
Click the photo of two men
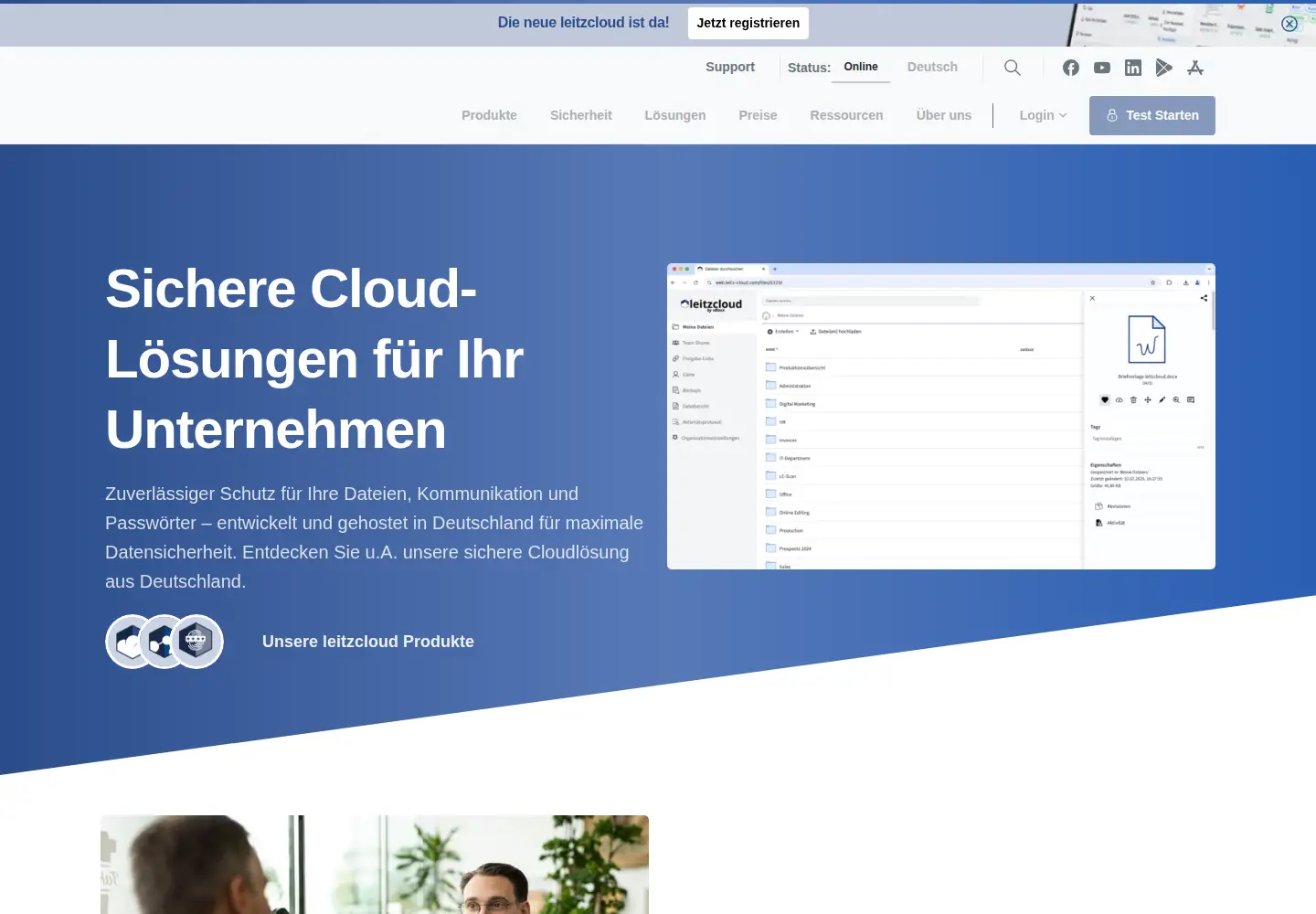point(375,865)
